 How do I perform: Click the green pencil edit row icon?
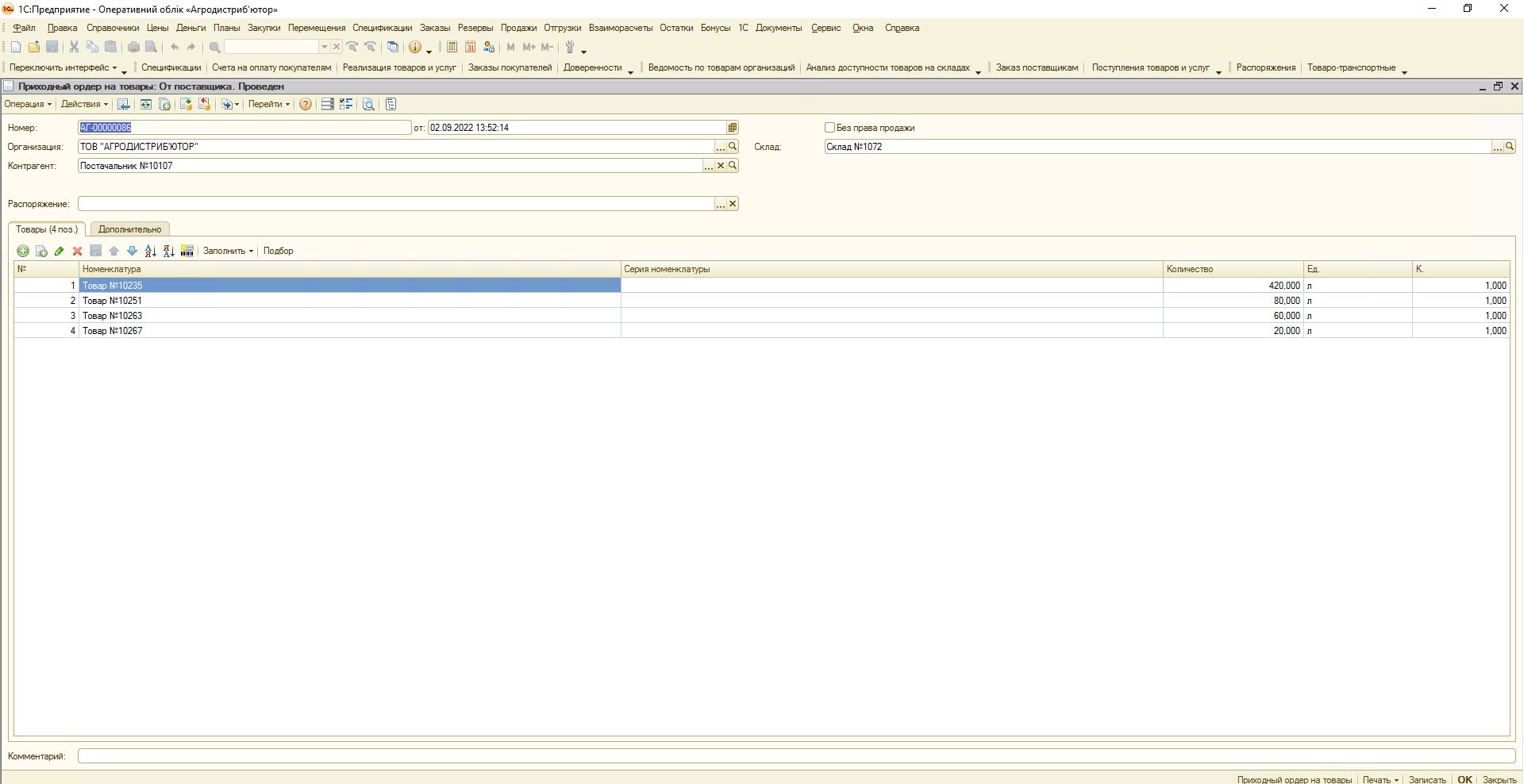(x=60, y=251)
